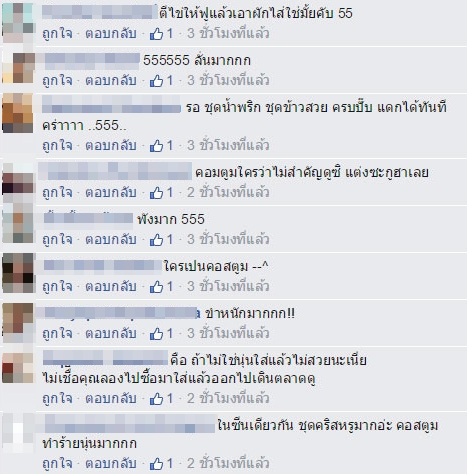
Task: Open avatar beside the "ใครเปนคอสตูม" comment
Action: (18, 273)
